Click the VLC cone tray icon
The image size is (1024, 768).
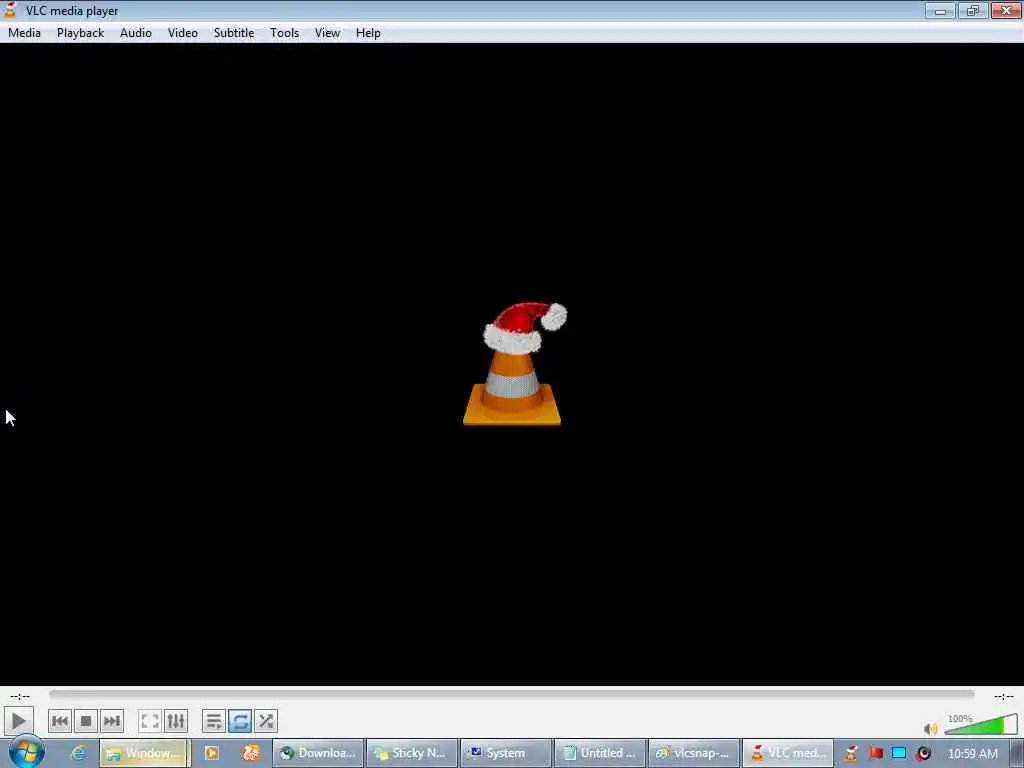coord(851,753)
